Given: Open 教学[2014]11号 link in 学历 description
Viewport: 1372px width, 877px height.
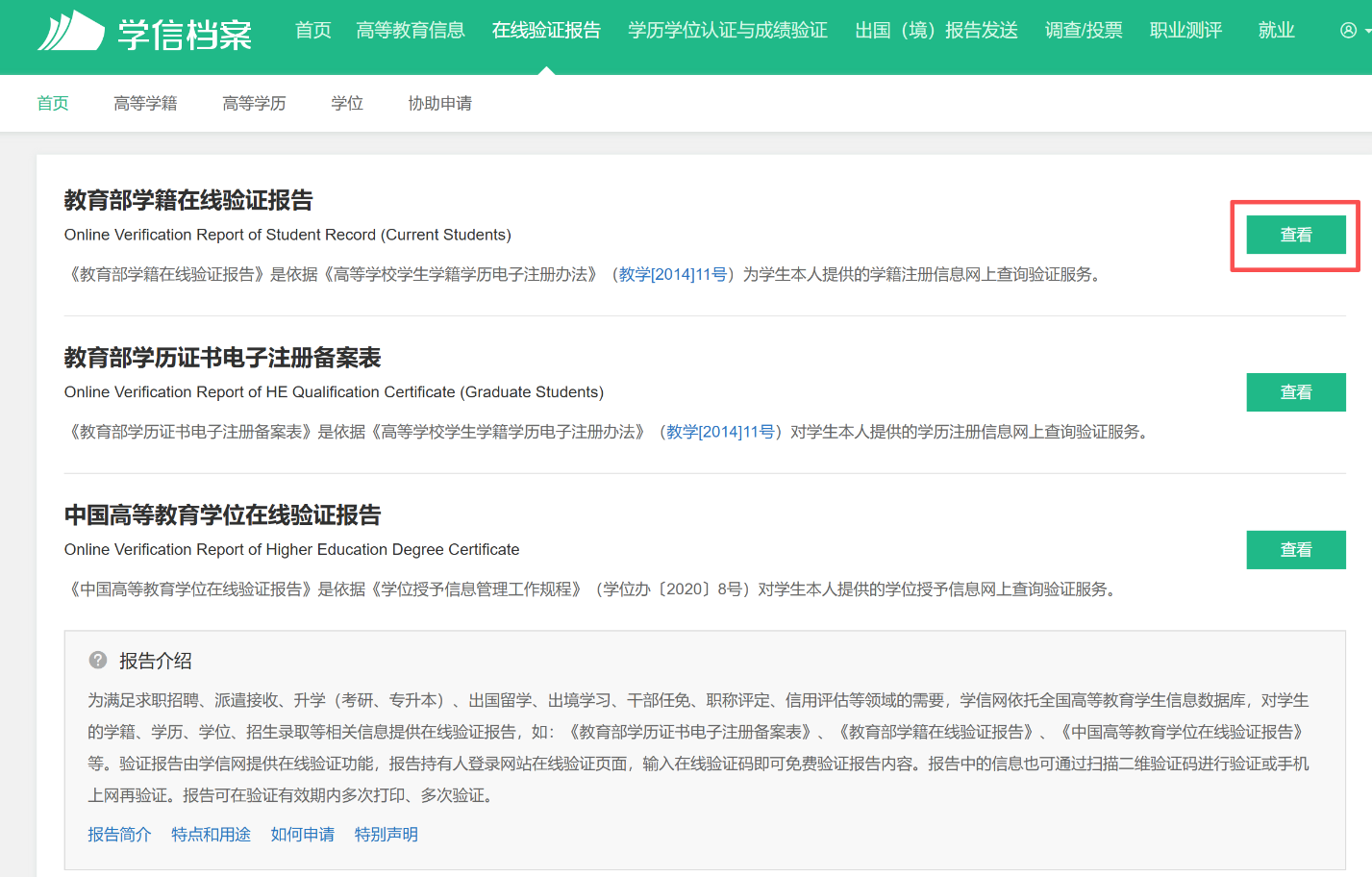Looking at the screenshot, I should tap(721, 433).
